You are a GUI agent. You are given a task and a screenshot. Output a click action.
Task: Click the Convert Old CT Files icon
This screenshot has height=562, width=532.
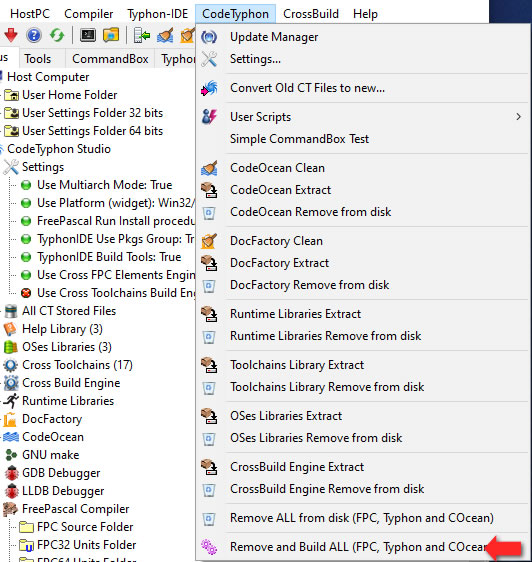[x=209, y=88]
